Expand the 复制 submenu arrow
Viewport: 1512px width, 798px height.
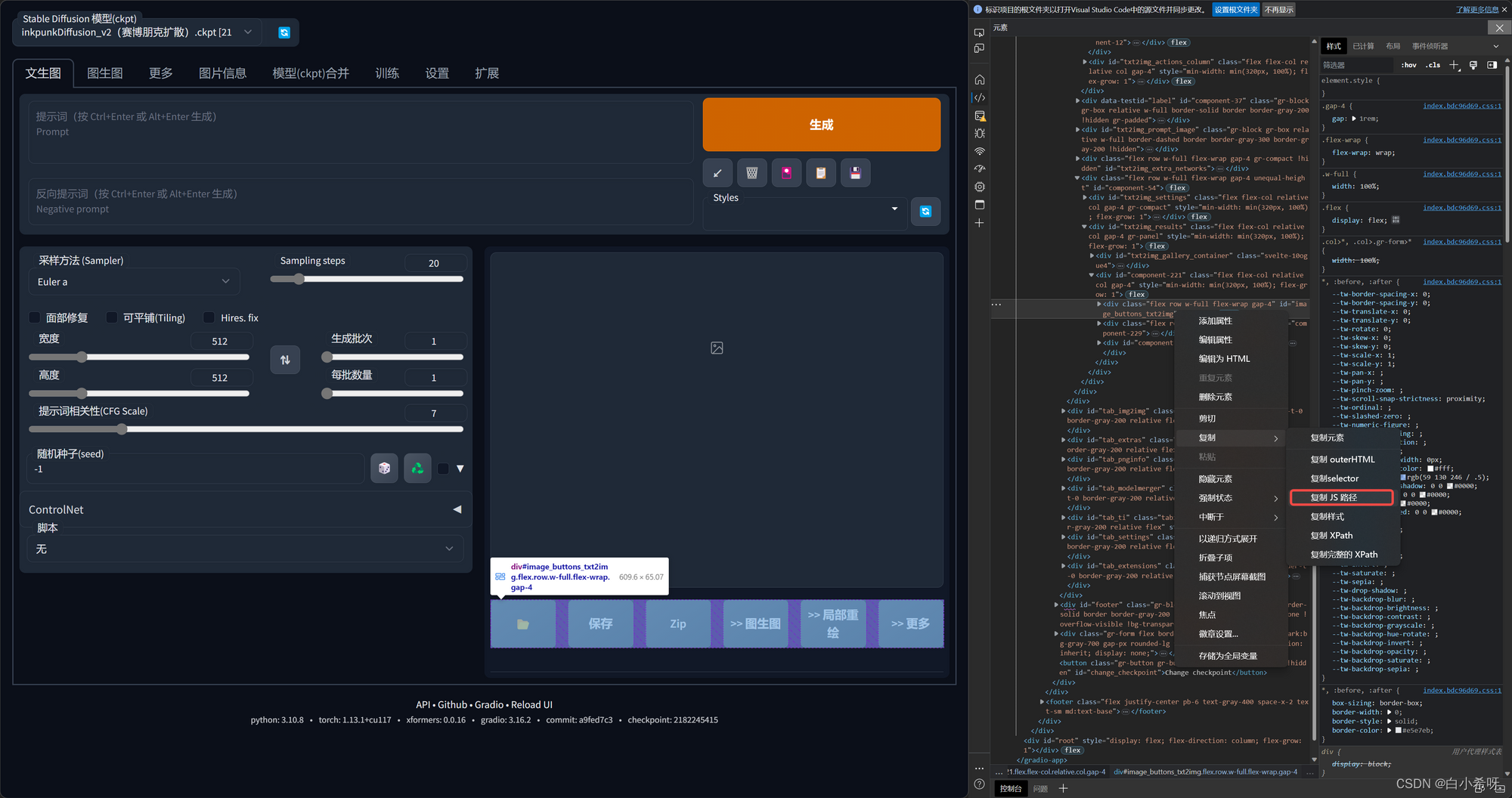click(x=1276, y=438)
